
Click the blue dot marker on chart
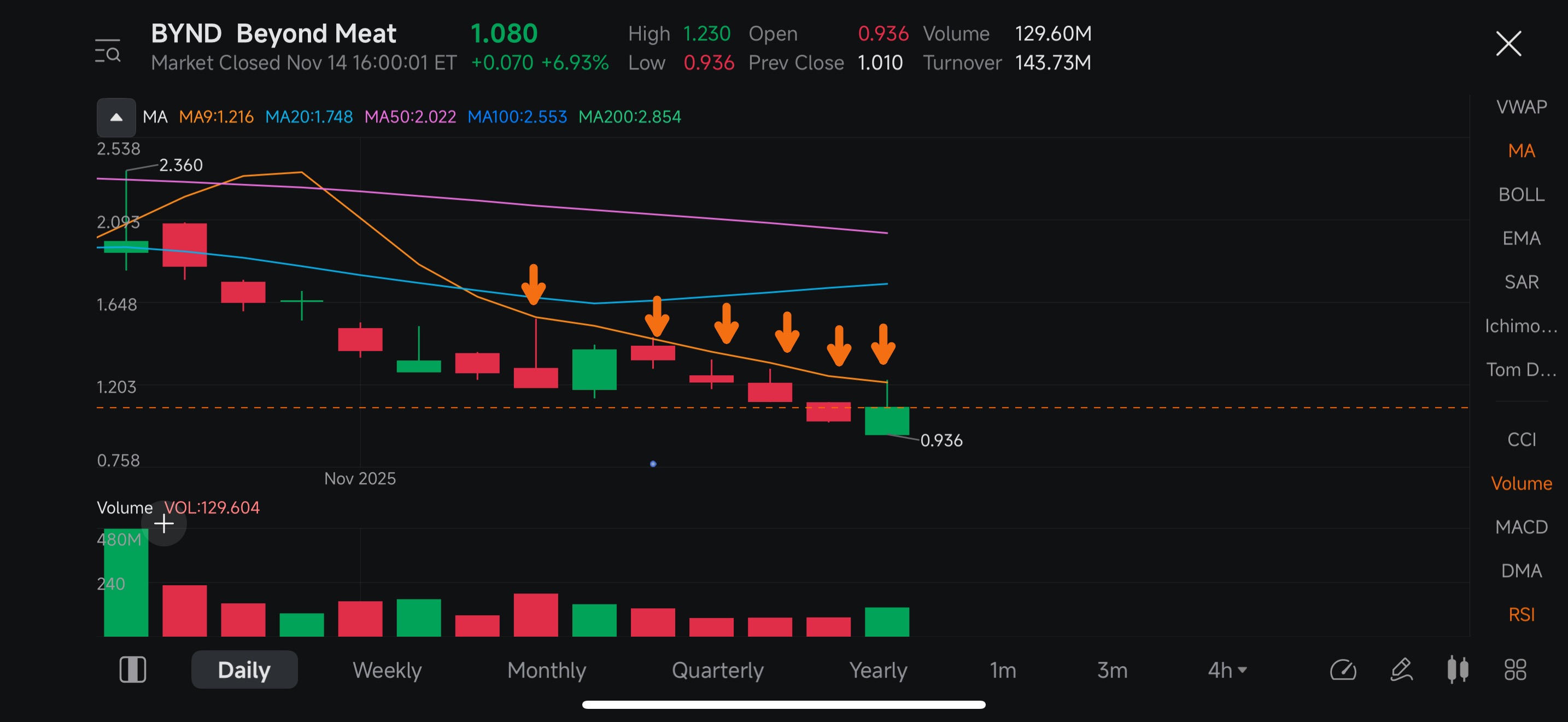(653, 464)
